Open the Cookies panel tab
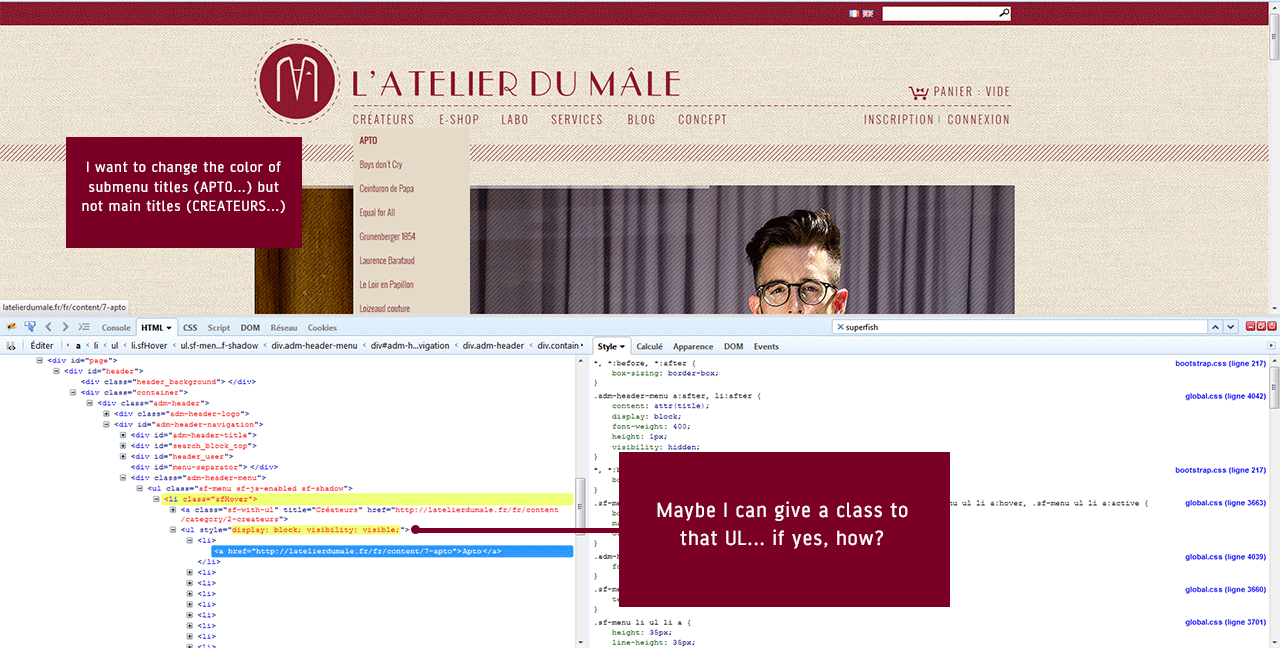 tap(322, 327)
